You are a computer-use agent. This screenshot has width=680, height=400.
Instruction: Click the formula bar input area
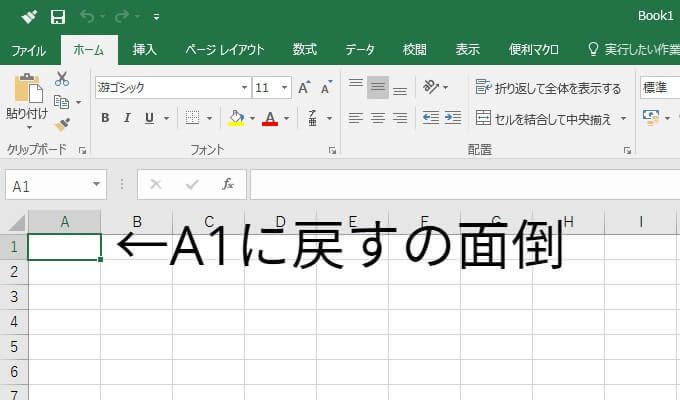click(465, 184)
